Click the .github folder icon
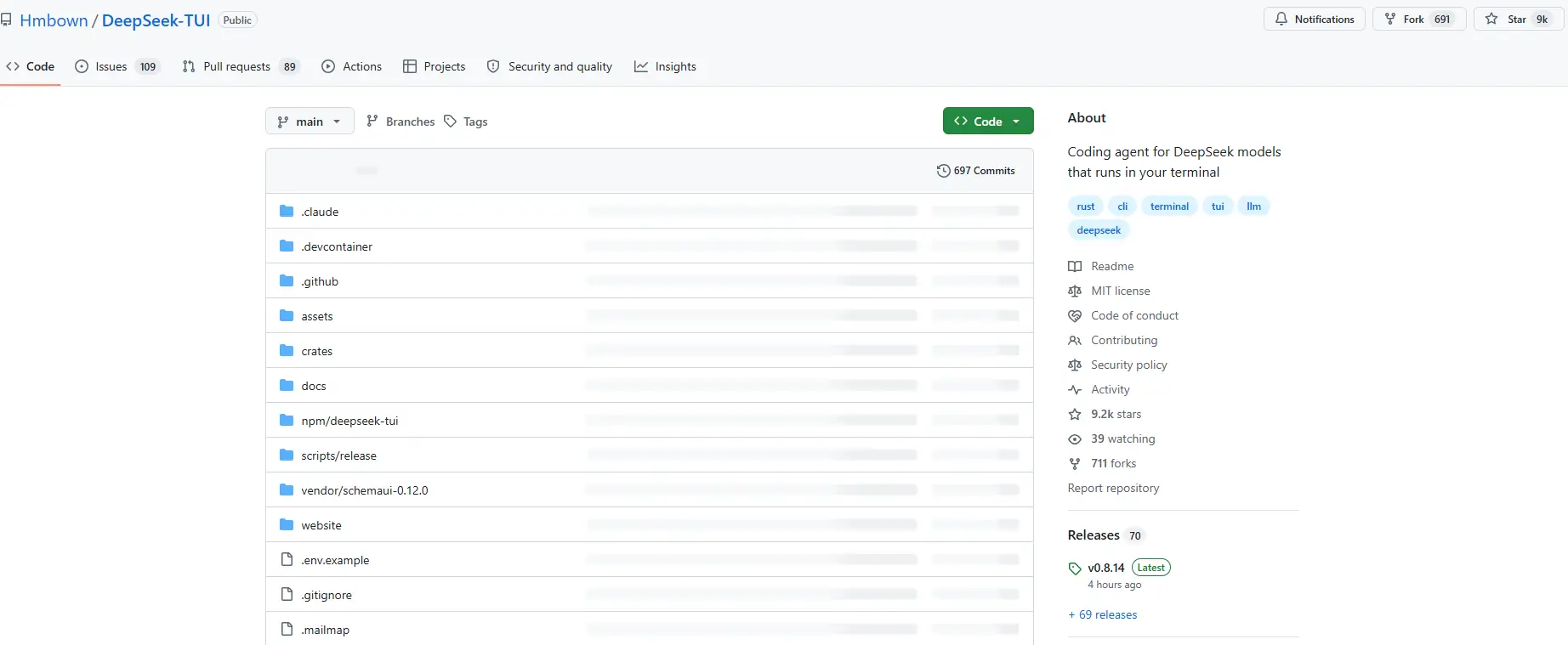Image resolution: width=1568 pixels, height=645 pixels. pyautogui.click(x=287, y=280)
